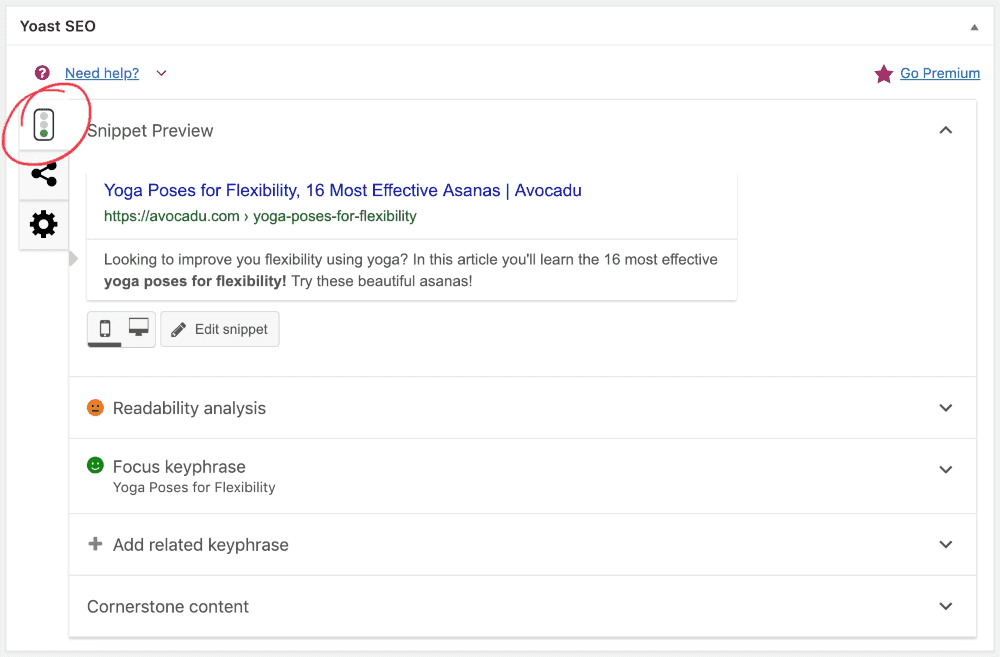This screenshot has height=657, width=1000.
Task: Click the Focus keyphrase label
Action: 179,466
